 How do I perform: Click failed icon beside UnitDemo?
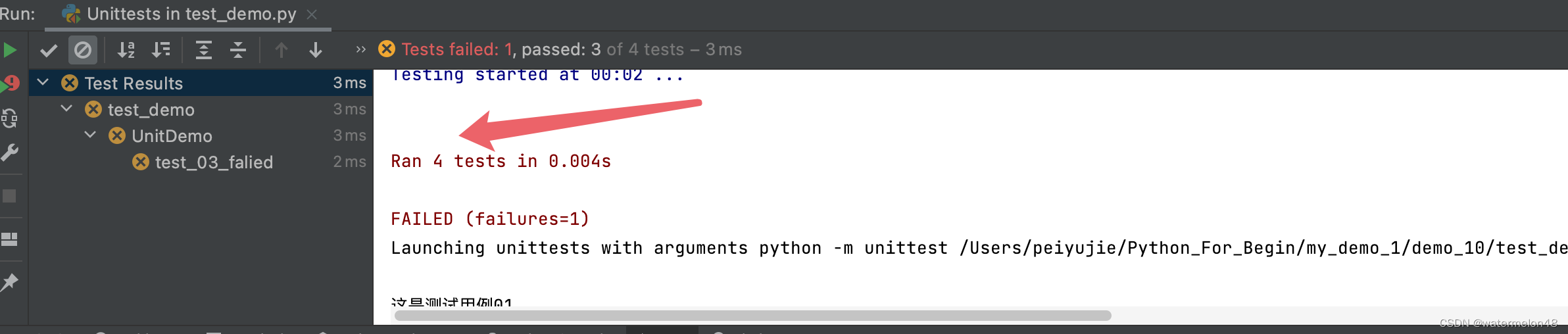click(117, 135)
